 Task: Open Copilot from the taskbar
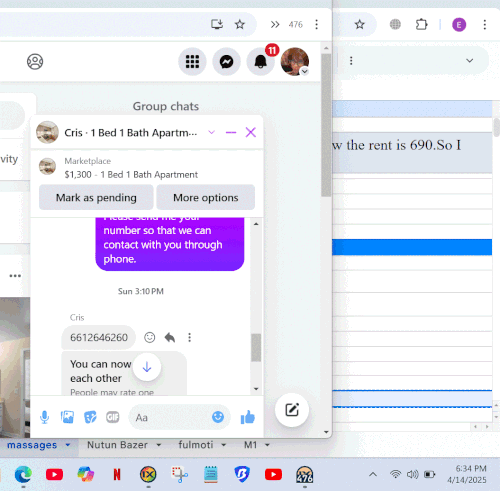coord(86,474)
